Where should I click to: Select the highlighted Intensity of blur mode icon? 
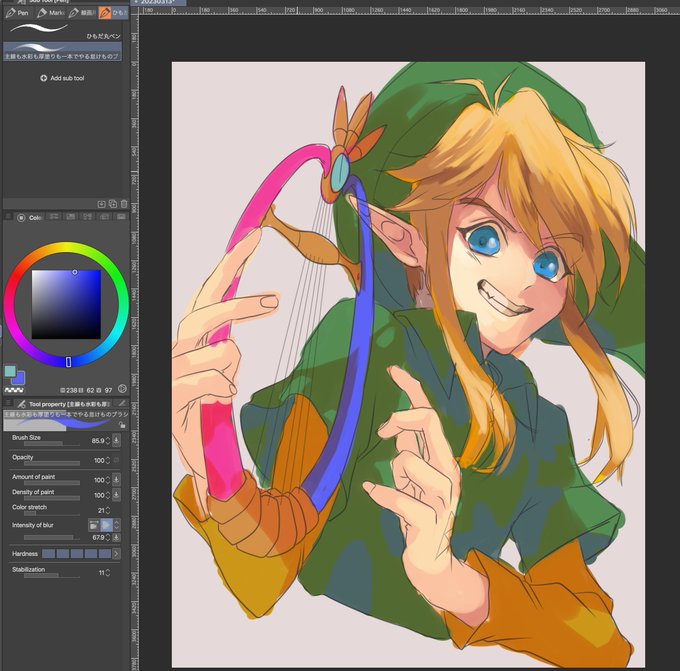coord(106,525)
